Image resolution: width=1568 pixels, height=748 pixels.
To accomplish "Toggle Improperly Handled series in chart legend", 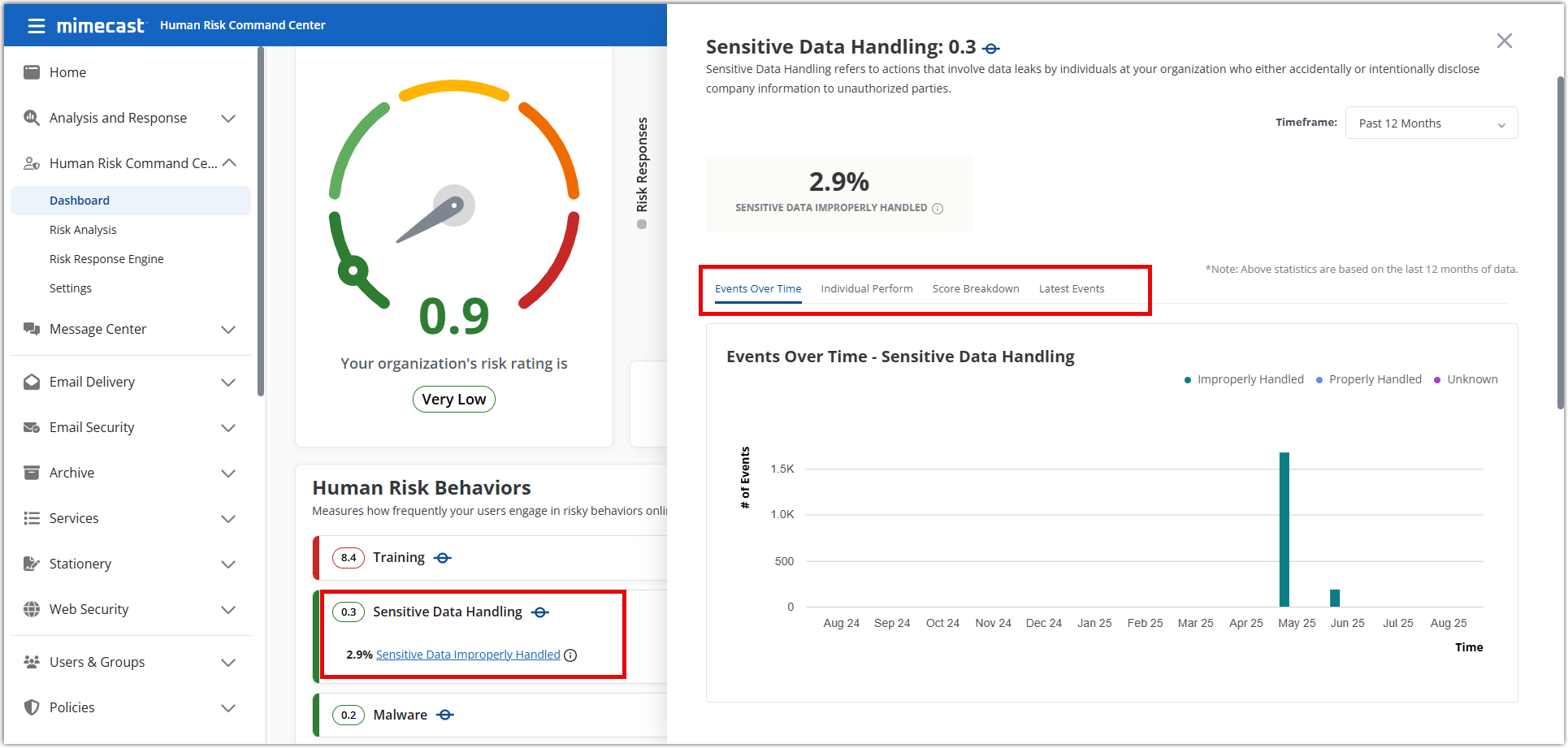I will tap(1244, 380).
